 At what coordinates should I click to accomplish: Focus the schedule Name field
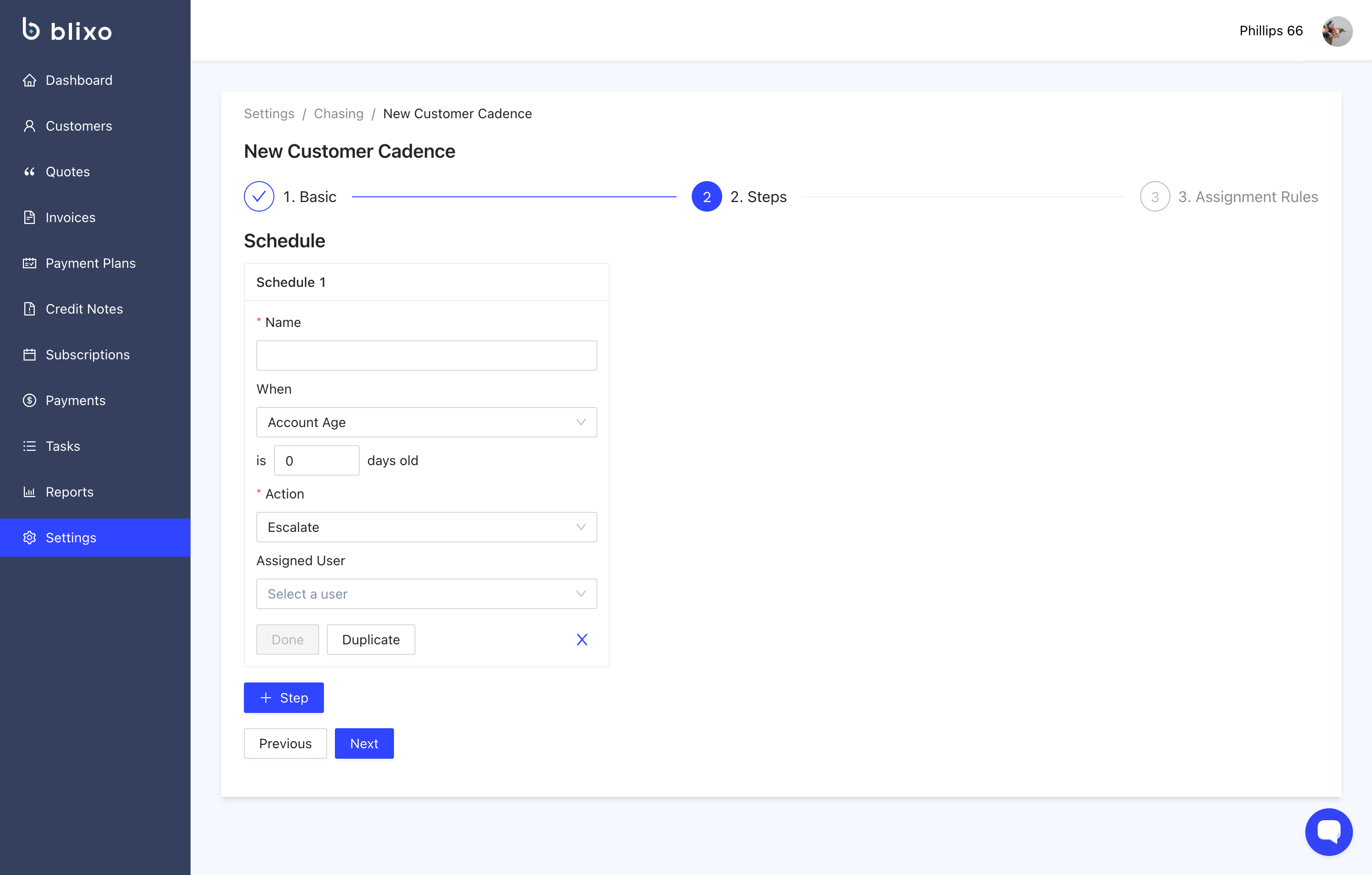tap(426, 356)
